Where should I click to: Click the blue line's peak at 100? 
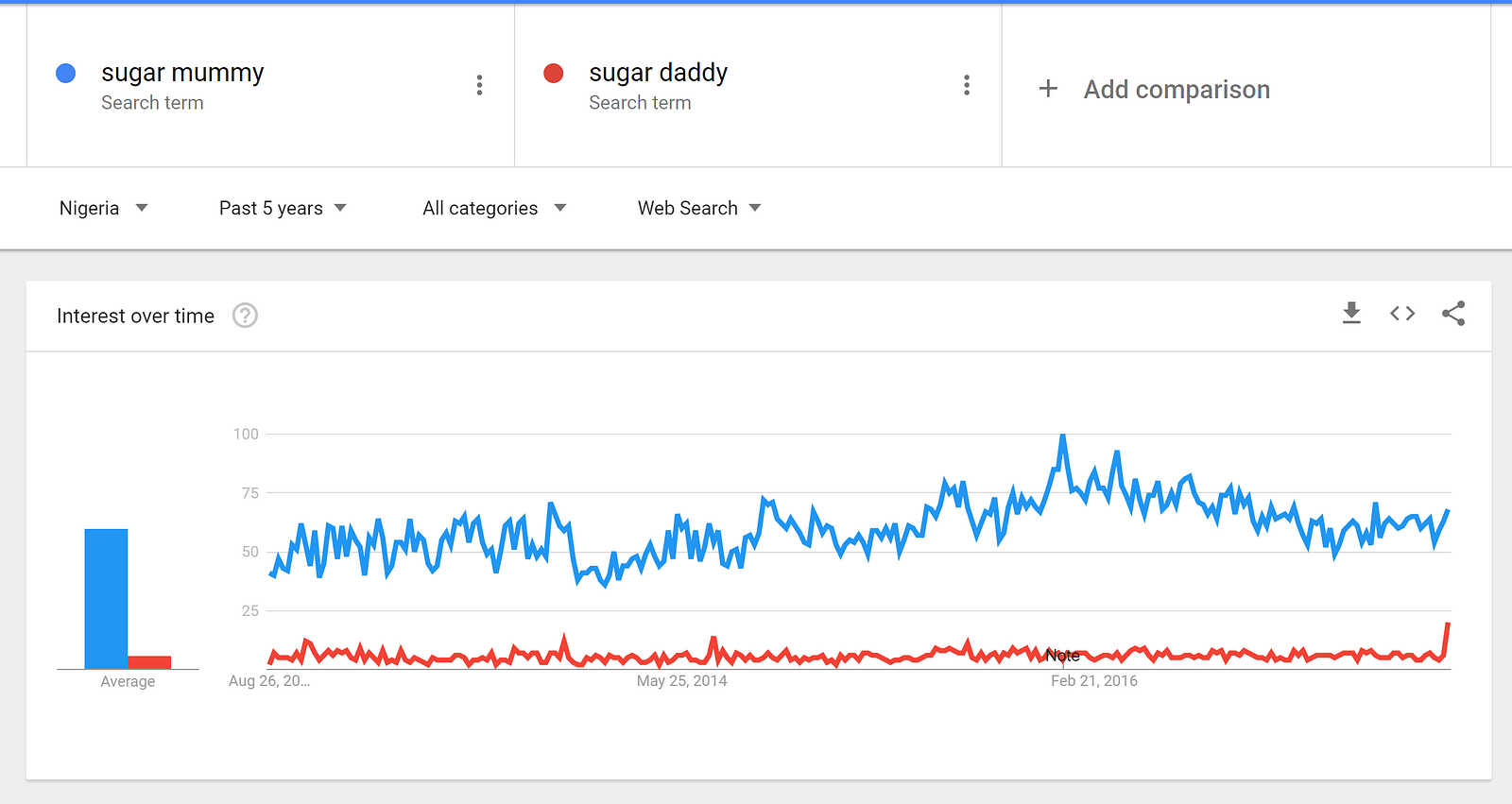pos(1063,436)
